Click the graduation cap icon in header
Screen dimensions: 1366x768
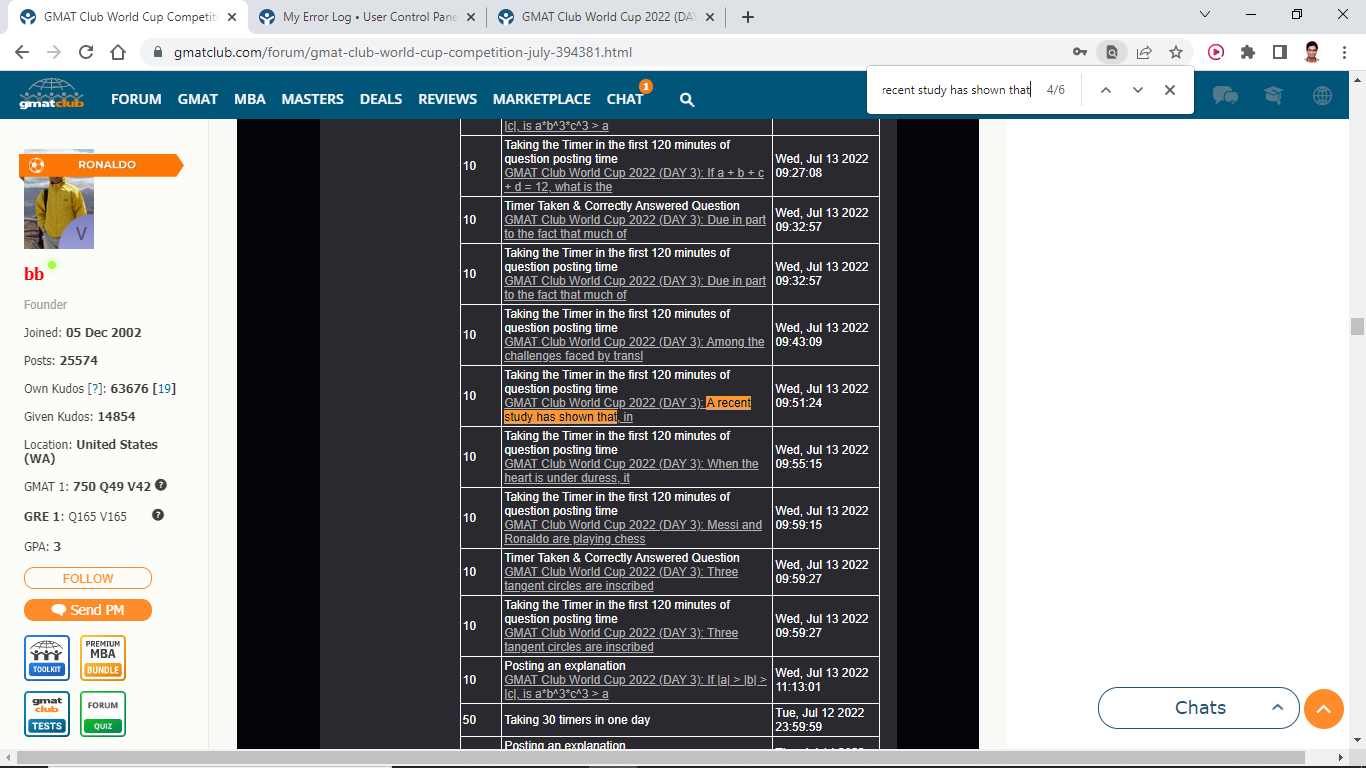click(1273, 96)
